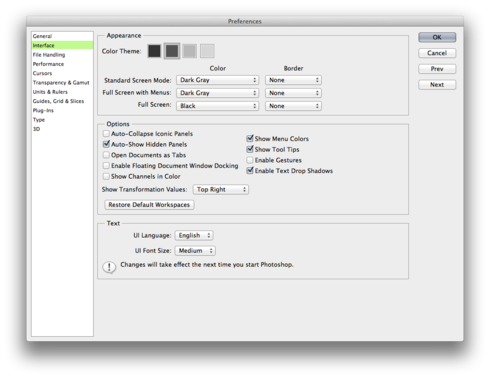Select the lightest color theme swatch

tap(207, 51)
